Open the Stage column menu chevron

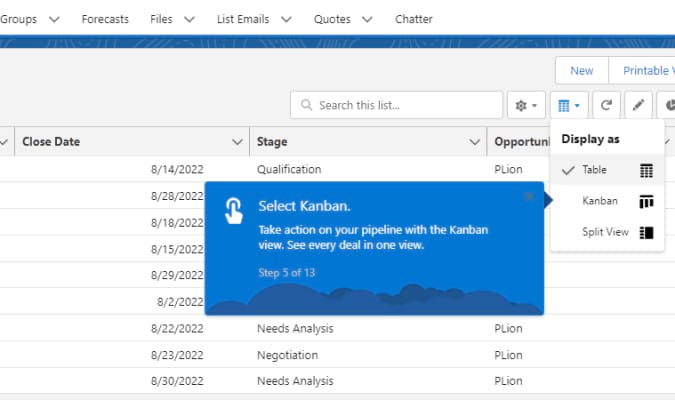point(474,142)
